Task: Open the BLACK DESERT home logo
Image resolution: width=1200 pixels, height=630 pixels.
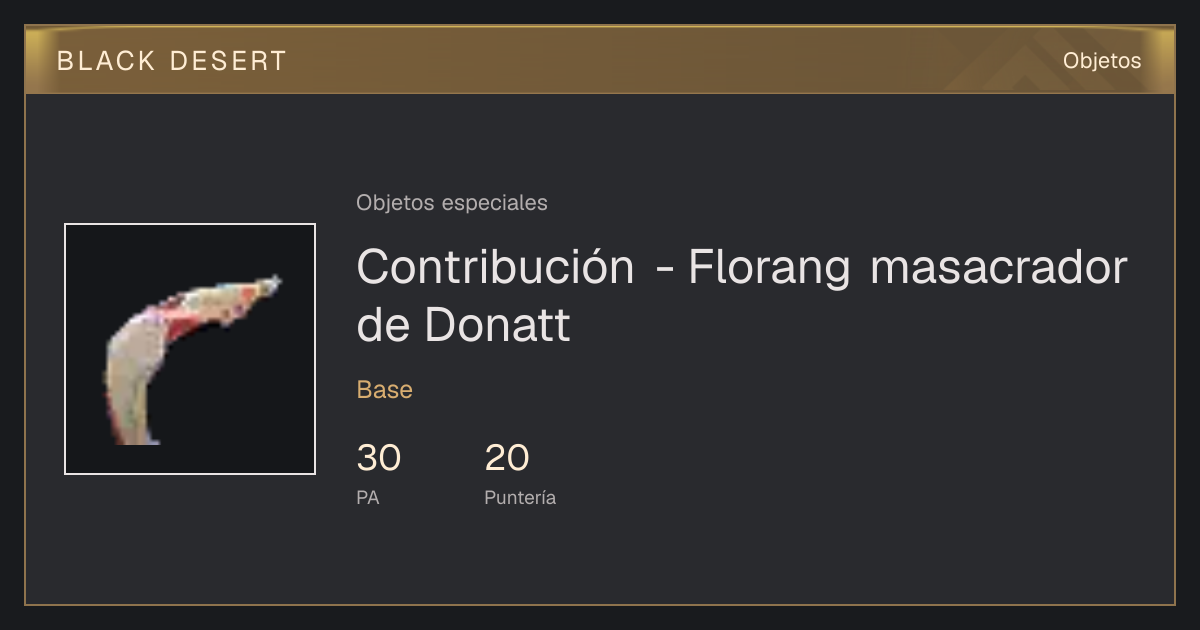Action: (x=172, y=61)
